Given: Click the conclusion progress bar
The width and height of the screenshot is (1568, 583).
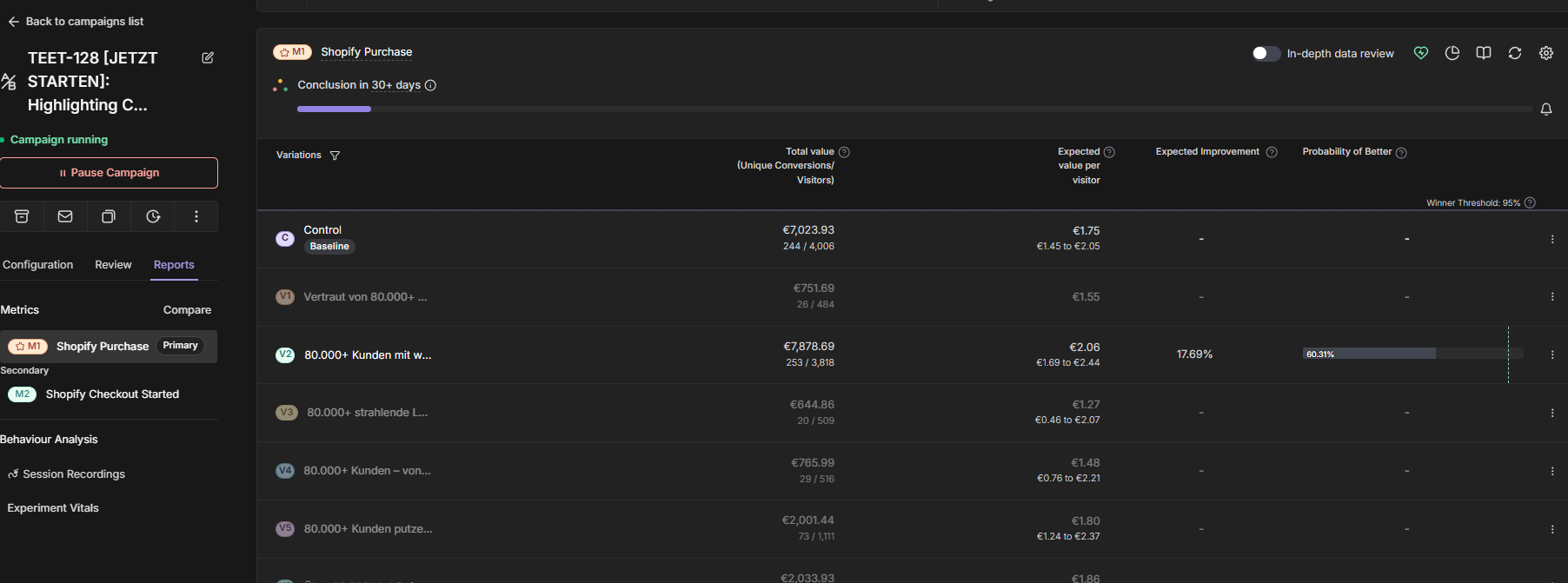Looking at the screenshot, I should click(x=914, y=109).
